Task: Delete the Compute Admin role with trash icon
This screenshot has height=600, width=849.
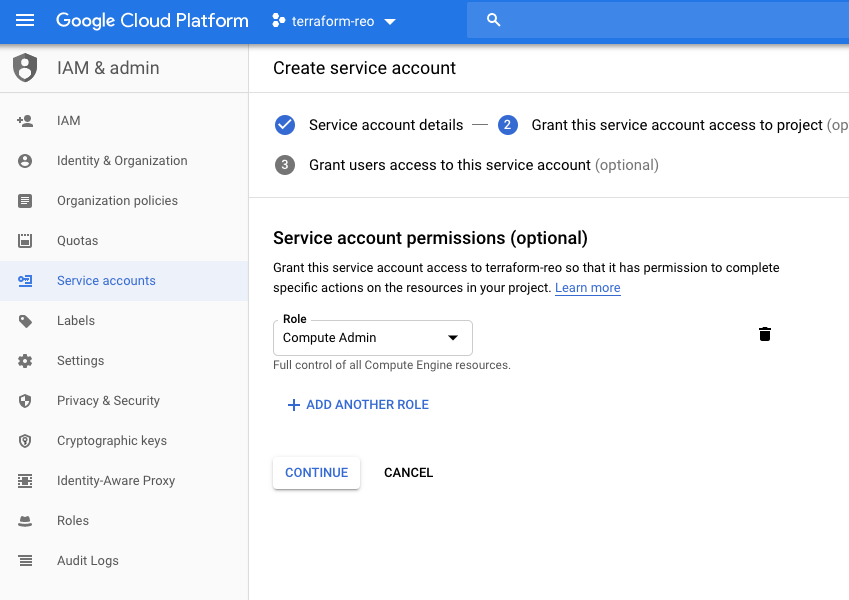Action: pyautogui.click(x=765, y=334)
